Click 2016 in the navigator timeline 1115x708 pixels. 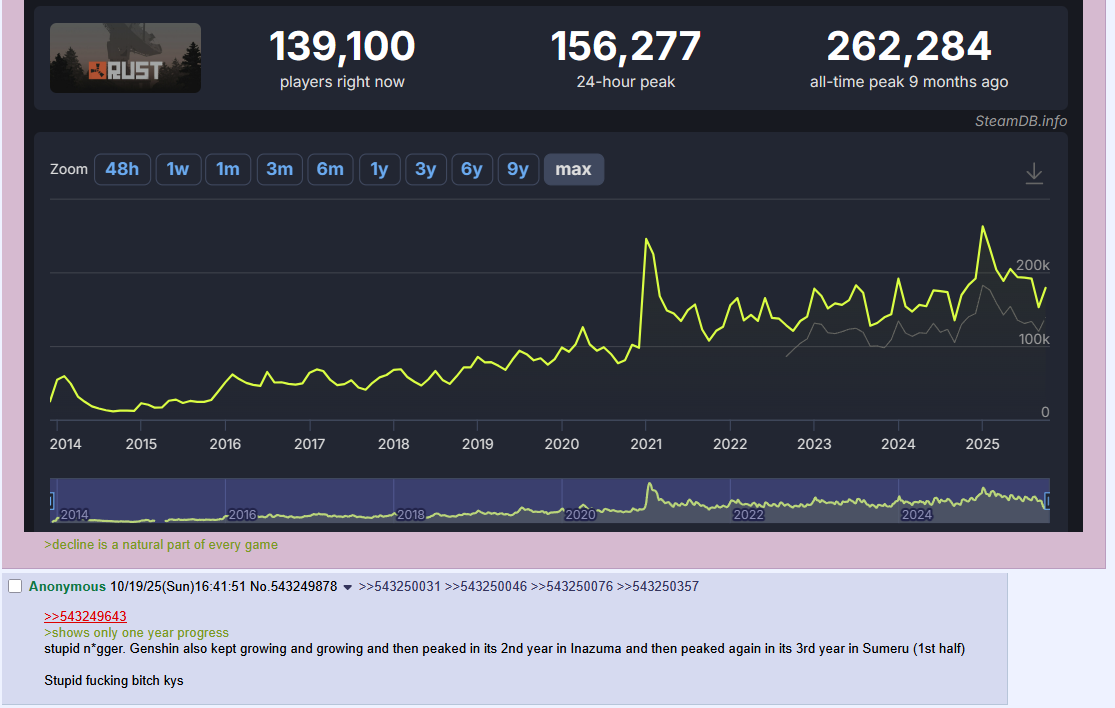click(x=242, y=514)
